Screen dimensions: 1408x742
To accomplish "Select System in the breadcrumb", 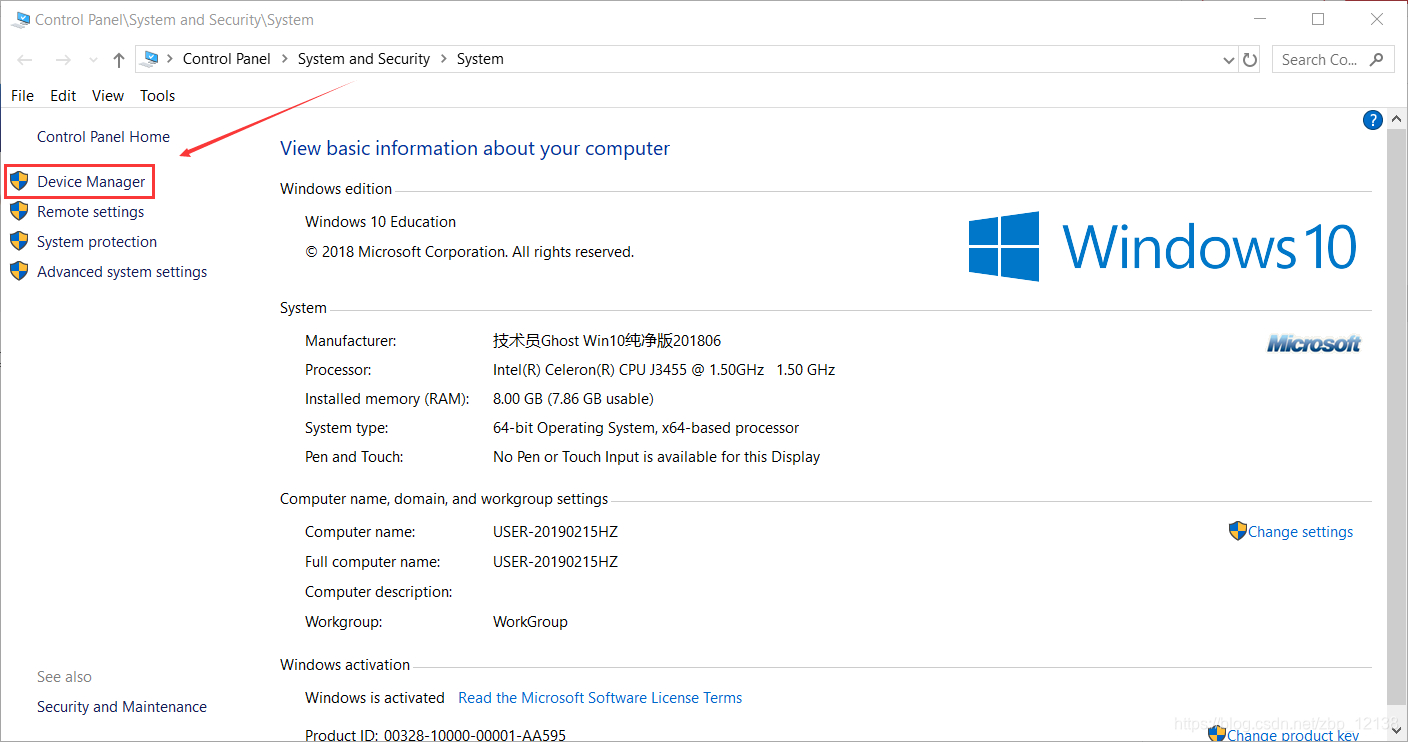I will coord(480,59).
